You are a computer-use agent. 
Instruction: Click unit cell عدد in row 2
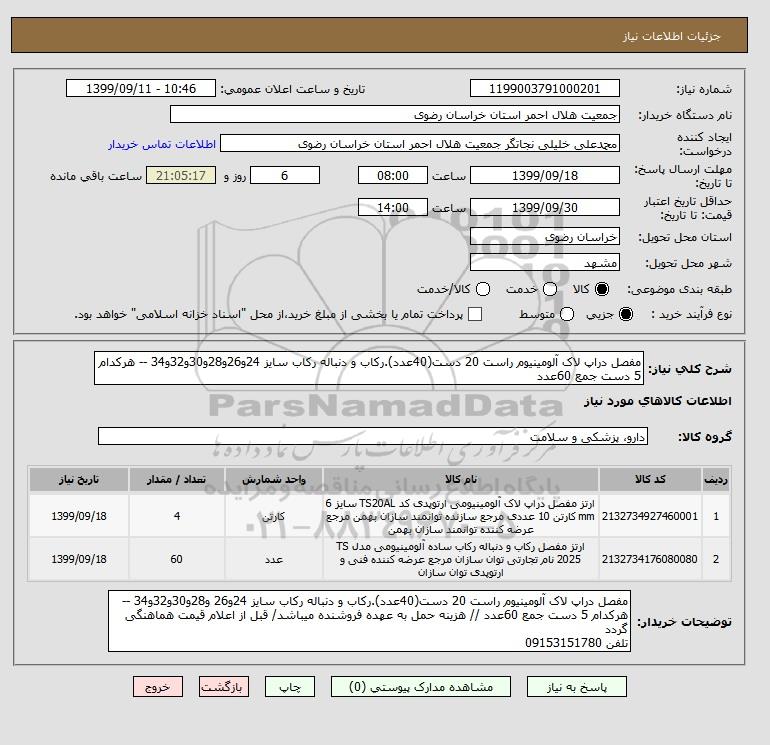pyautogui.click(x=274, y=559)
